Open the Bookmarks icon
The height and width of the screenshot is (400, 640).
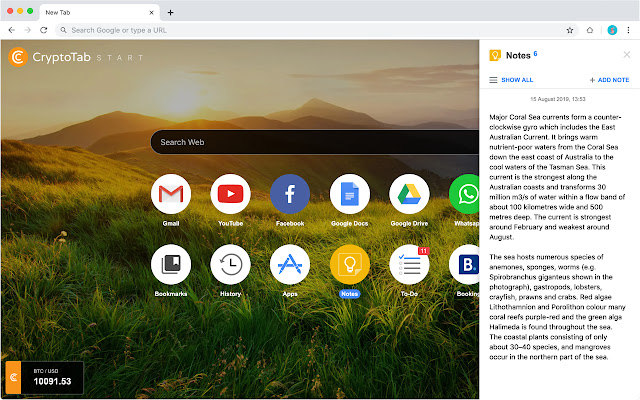(x=171, y=264)
